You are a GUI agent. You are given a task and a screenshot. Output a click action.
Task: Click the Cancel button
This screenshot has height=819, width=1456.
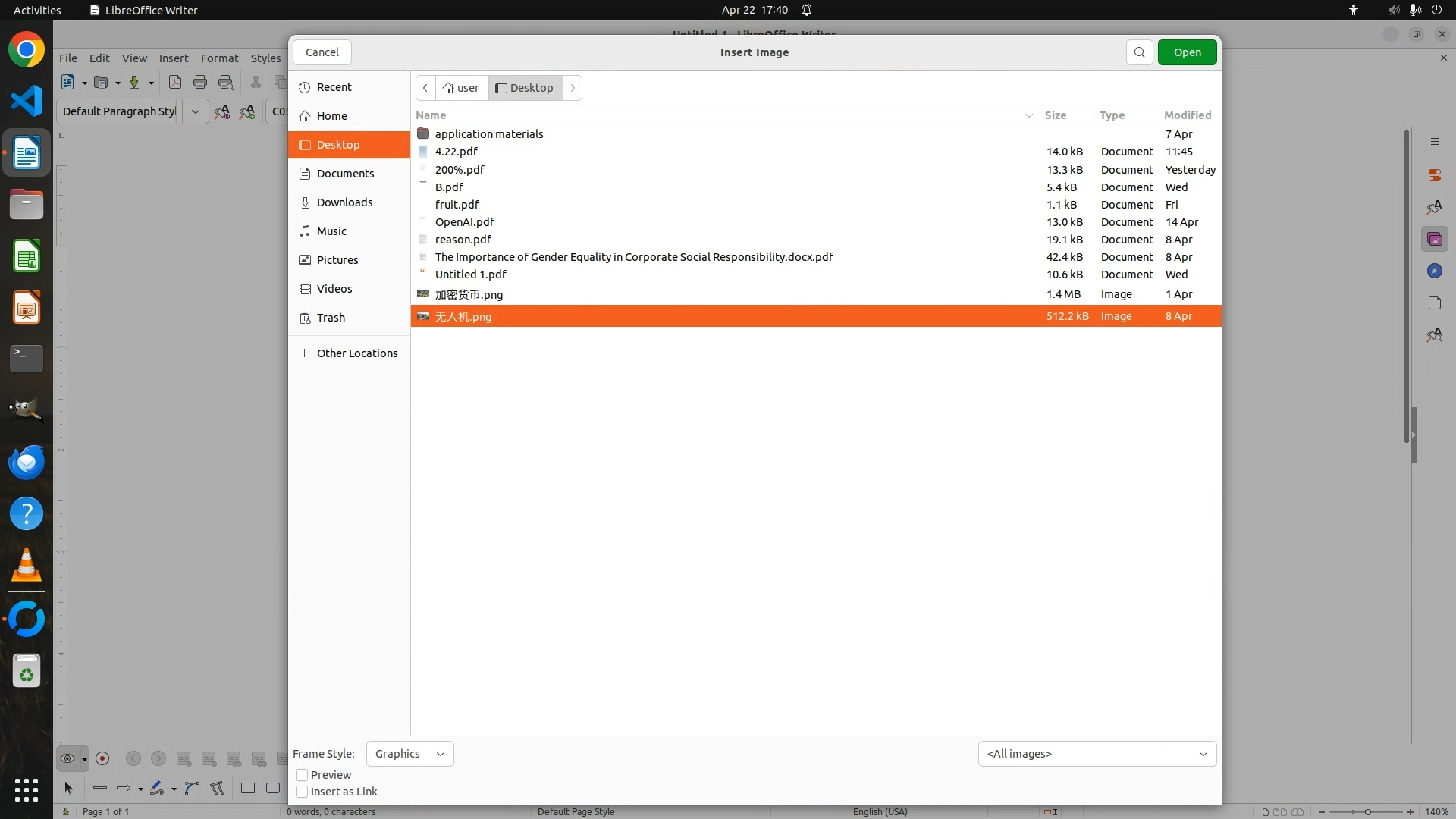[322, 52]
